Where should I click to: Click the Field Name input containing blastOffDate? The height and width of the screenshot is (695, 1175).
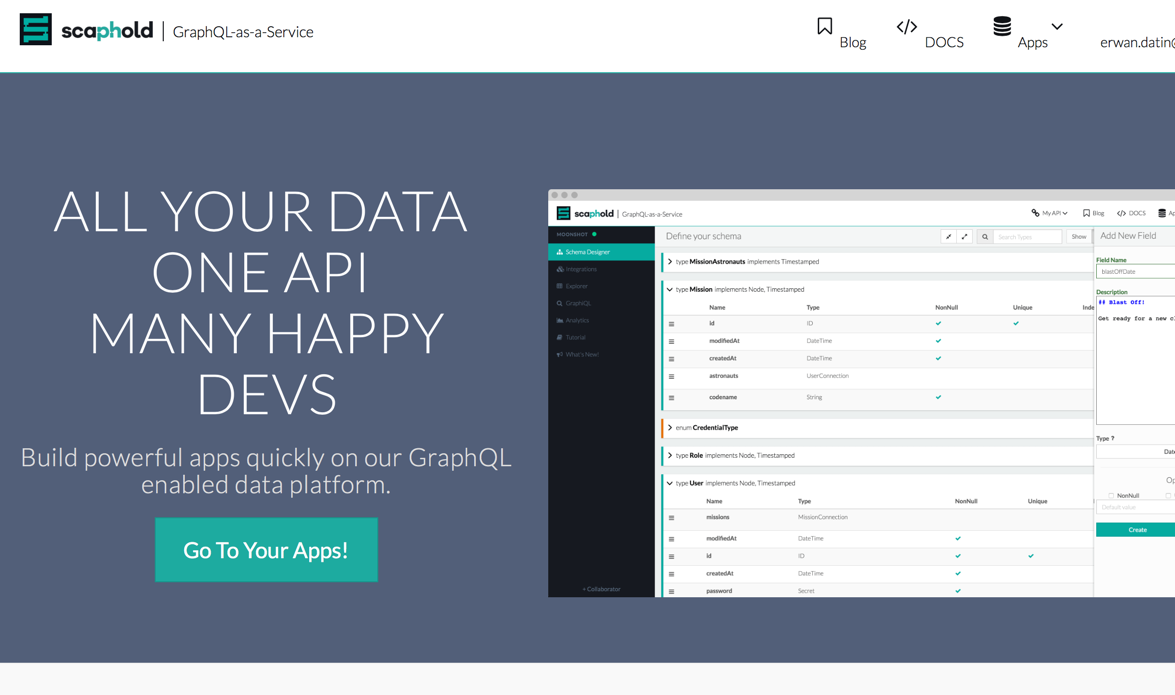coord(1135,271)
